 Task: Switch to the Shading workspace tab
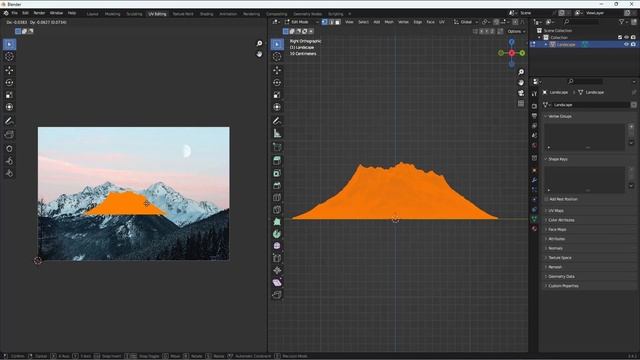207,14
